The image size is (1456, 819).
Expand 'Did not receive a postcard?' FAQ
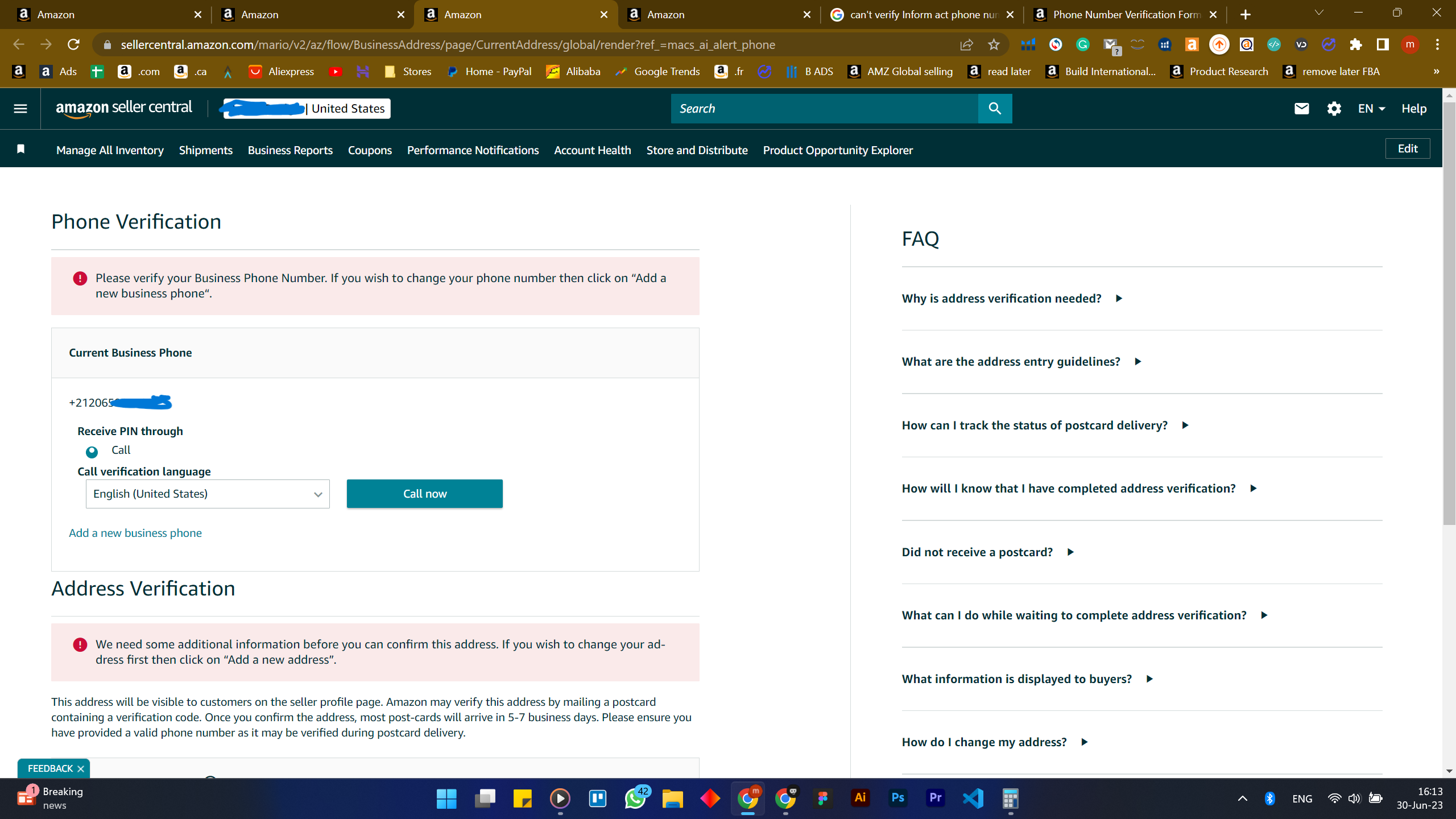[x=988, y=552]
